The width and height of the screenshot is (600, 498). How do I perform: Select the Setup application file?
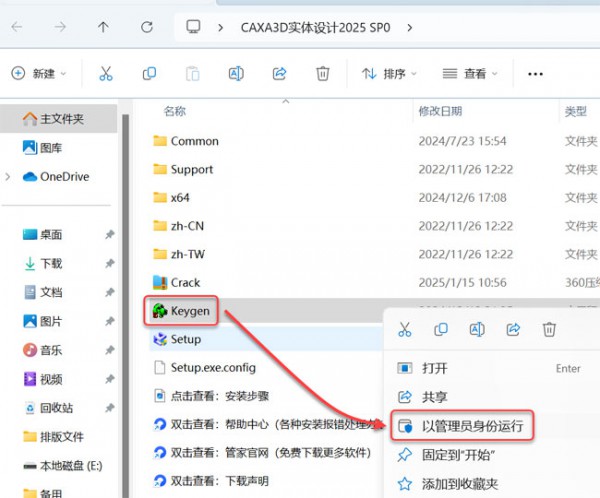click(177, 339)
